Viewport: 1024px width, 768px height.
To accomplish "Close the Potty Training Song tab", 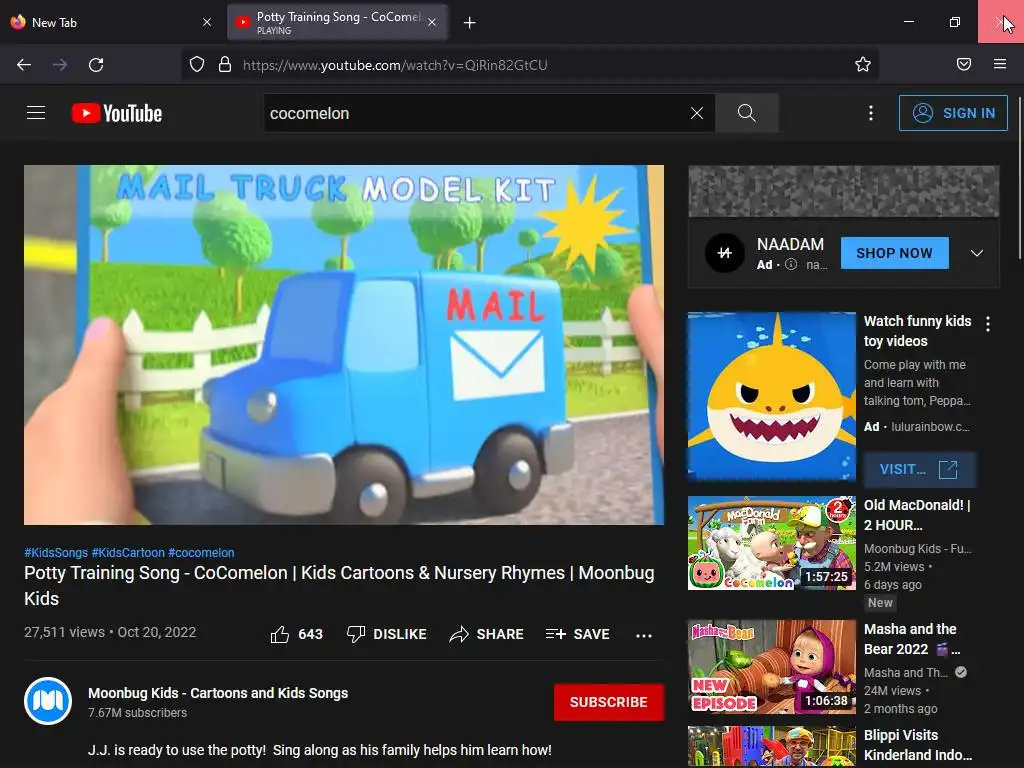I will coord(432,22).
